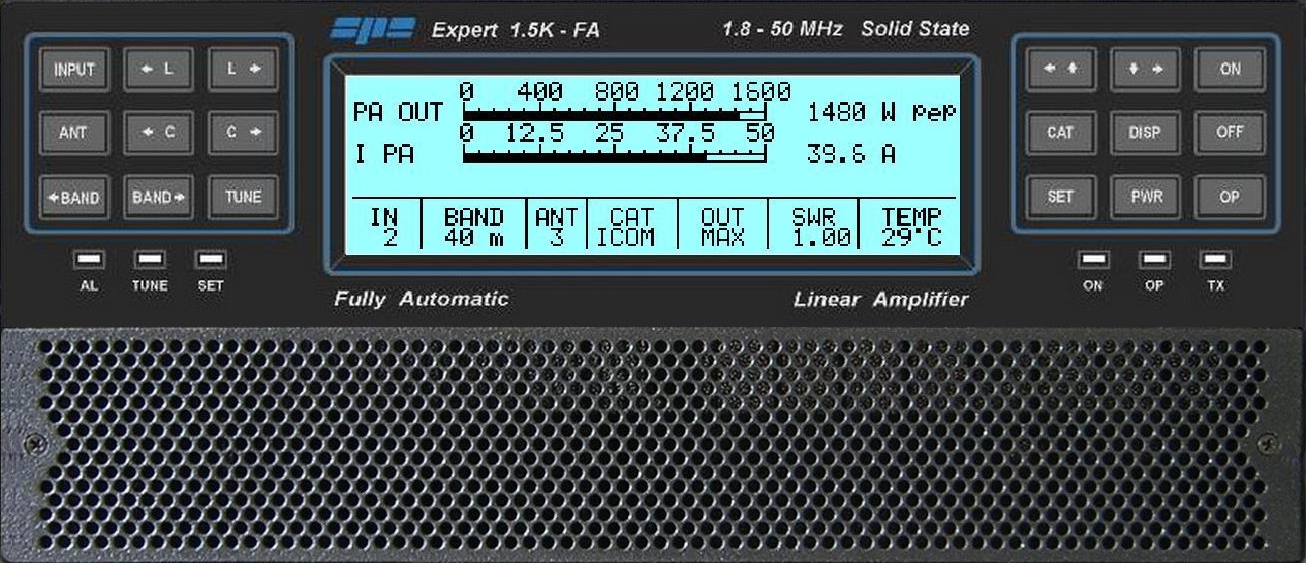Click the CAT button
This screenshot has height=563, width=1306.
pyautogui.click(x=1061, y=133)
